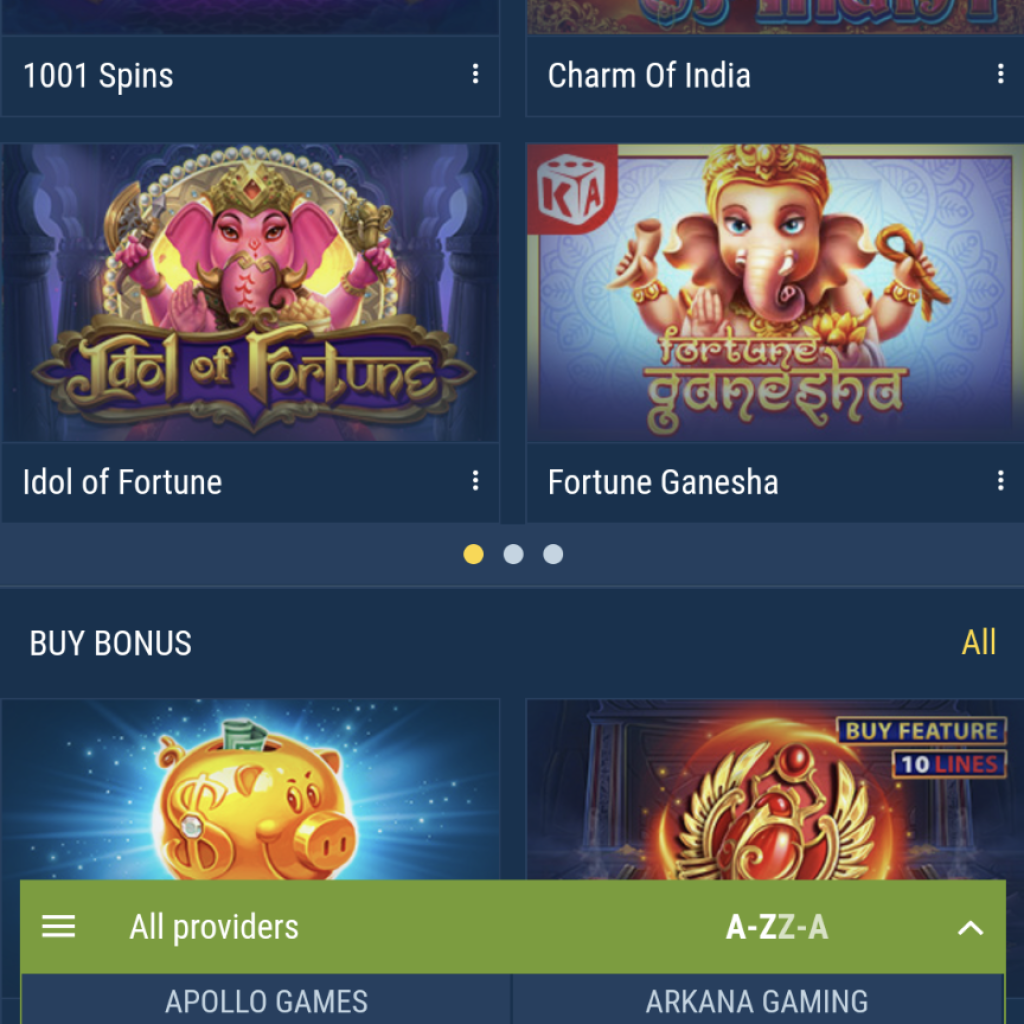Select the third carousel page dot
Image resolution: width=1024 pixels, height=1024 pixels.
553,554
